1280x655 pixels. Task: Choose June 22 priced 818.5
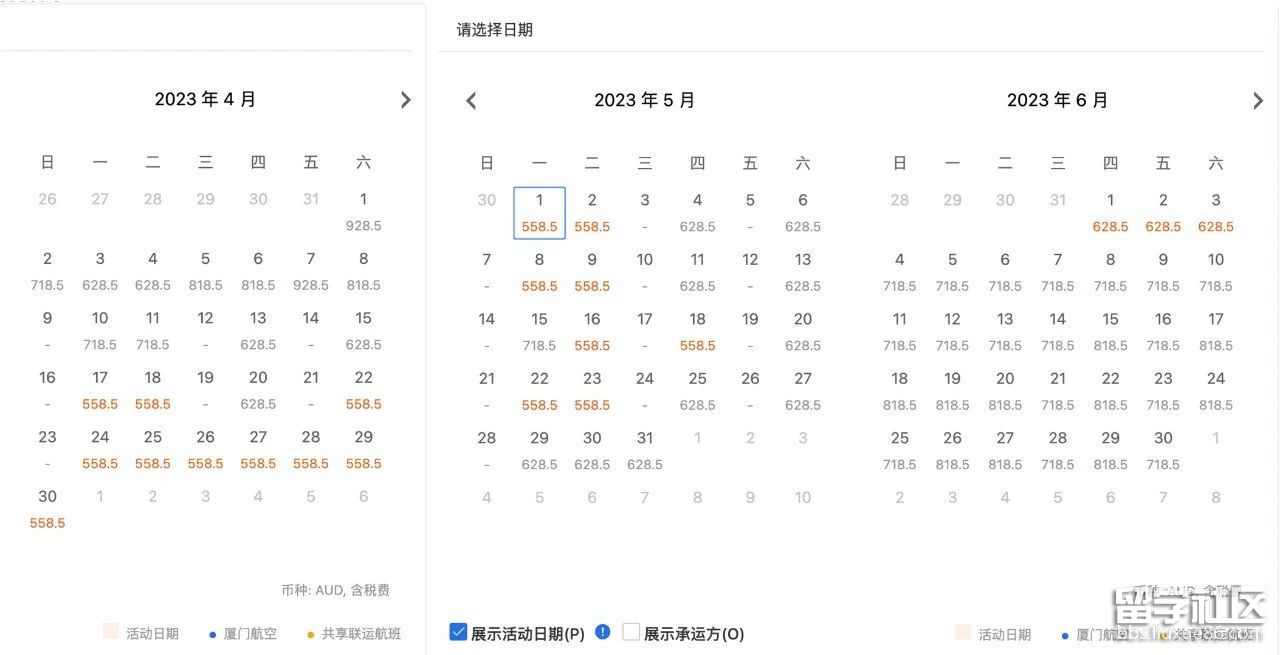(1110, 391)
